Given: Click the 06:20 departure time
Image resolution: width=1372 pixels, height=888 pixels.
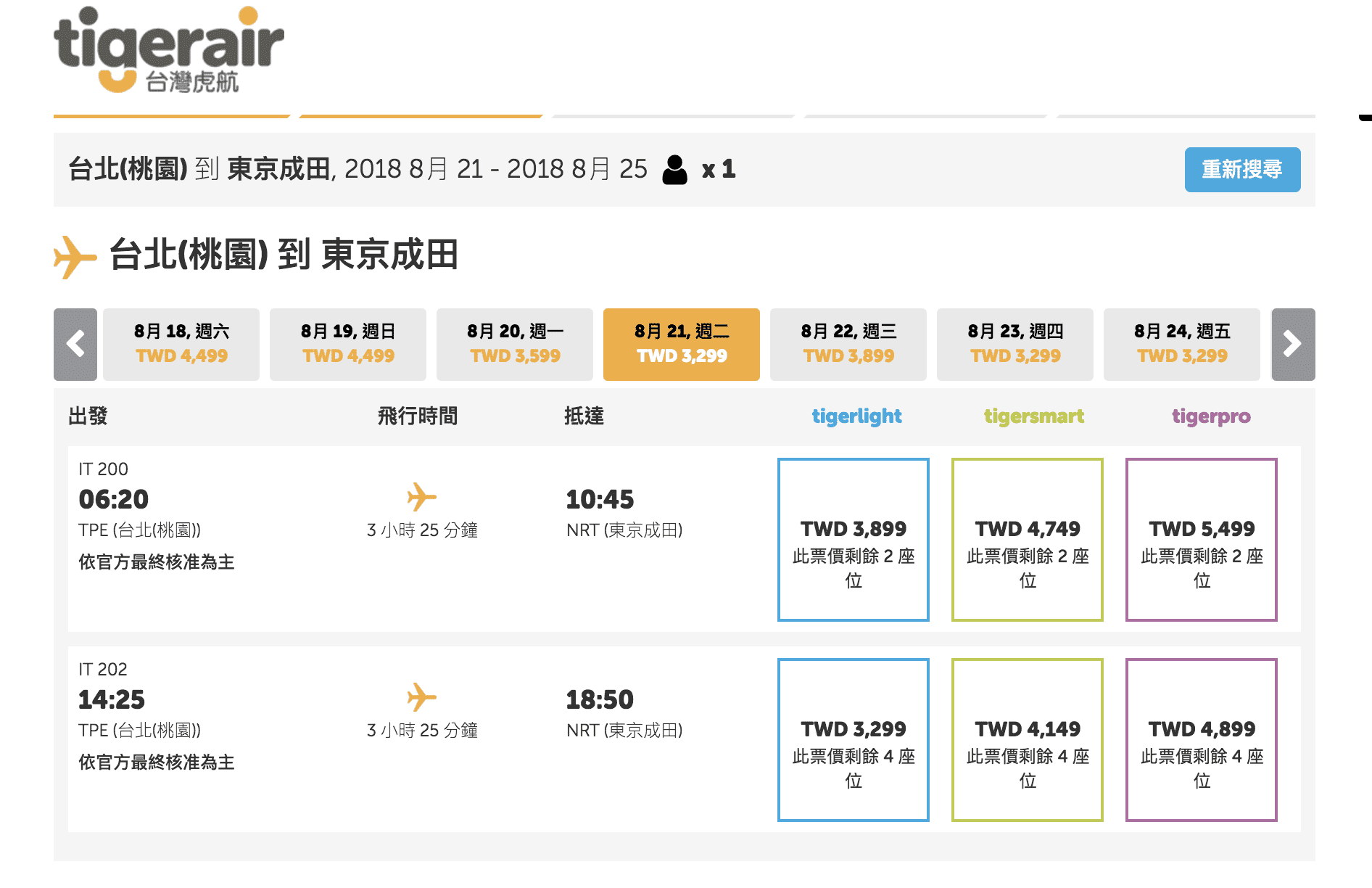Looking at the screenshot, I should click(113, 499).
